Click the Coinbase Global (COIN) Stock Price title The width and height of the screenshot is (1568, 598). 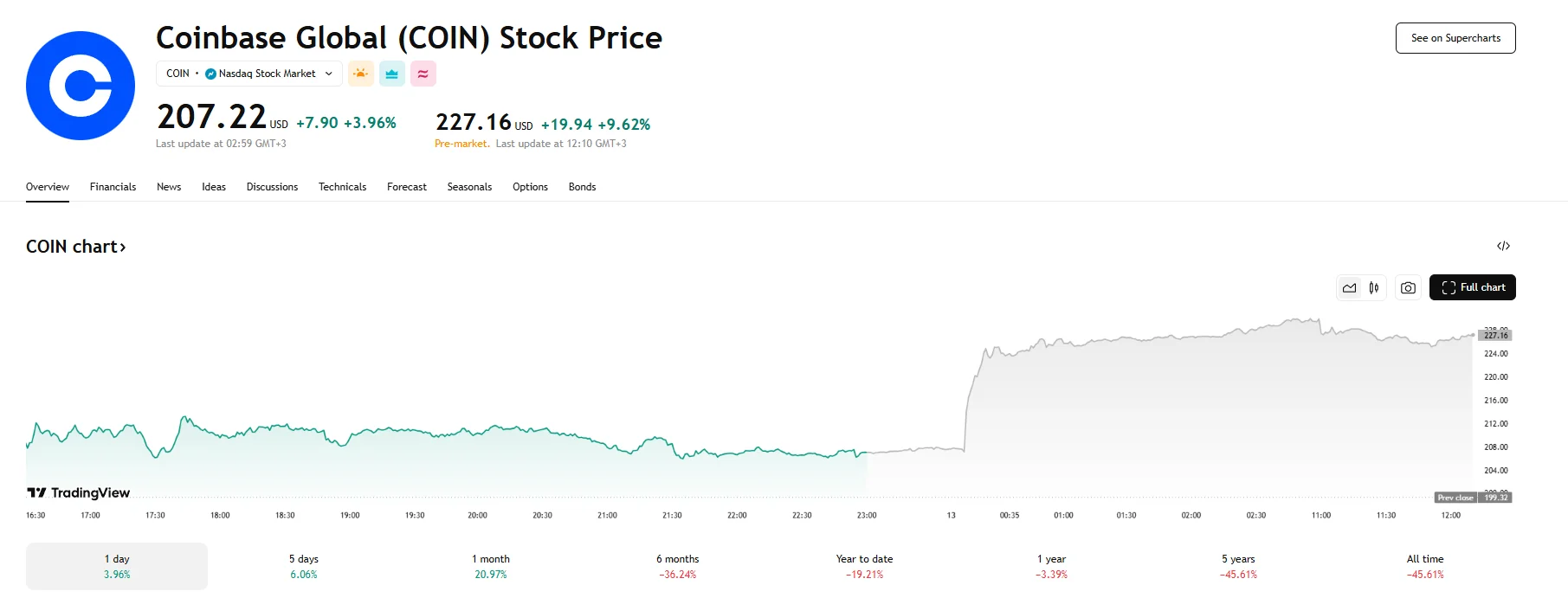(x=409, y=38)
